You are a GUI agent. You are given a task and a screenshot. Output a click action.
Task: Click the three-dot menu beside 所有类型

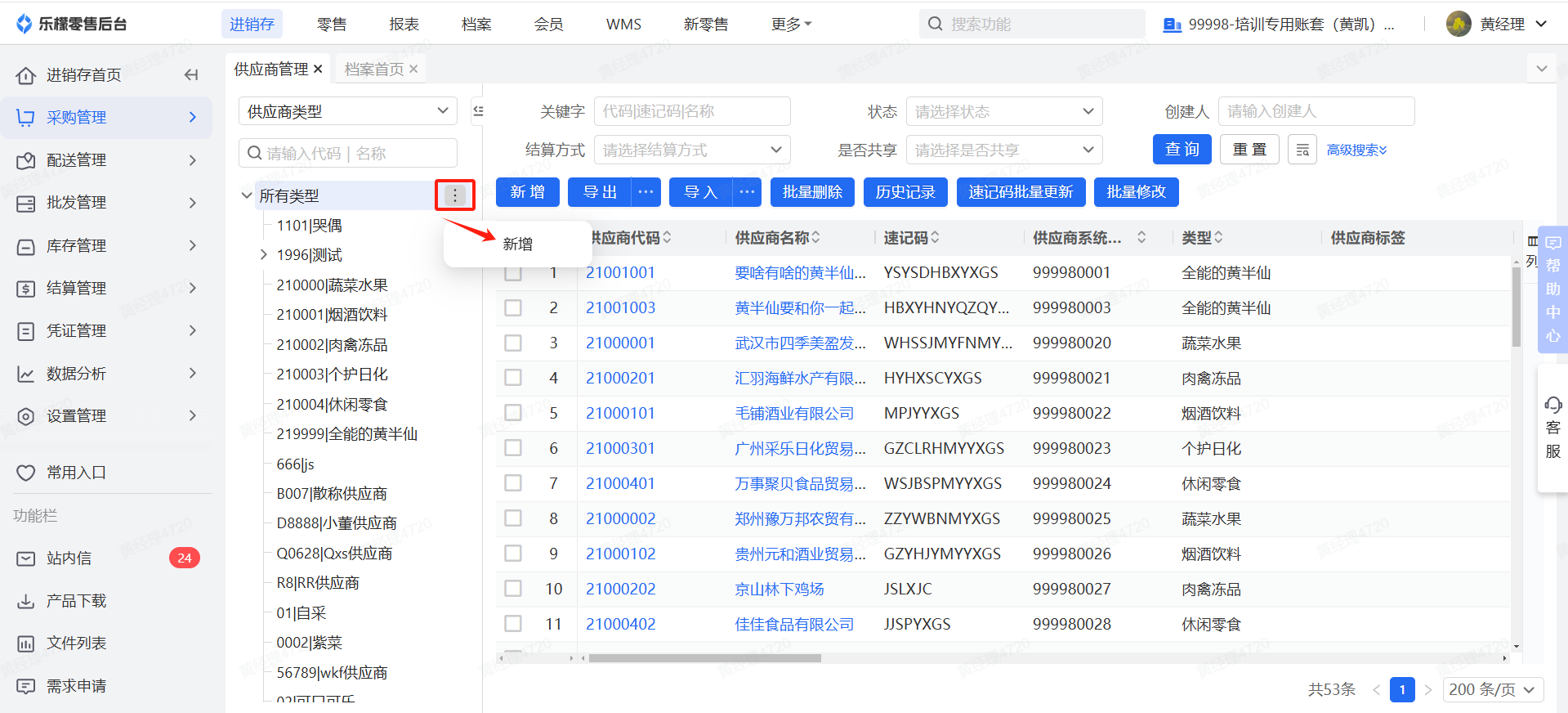pyautogui.click(x=455, y=195)
